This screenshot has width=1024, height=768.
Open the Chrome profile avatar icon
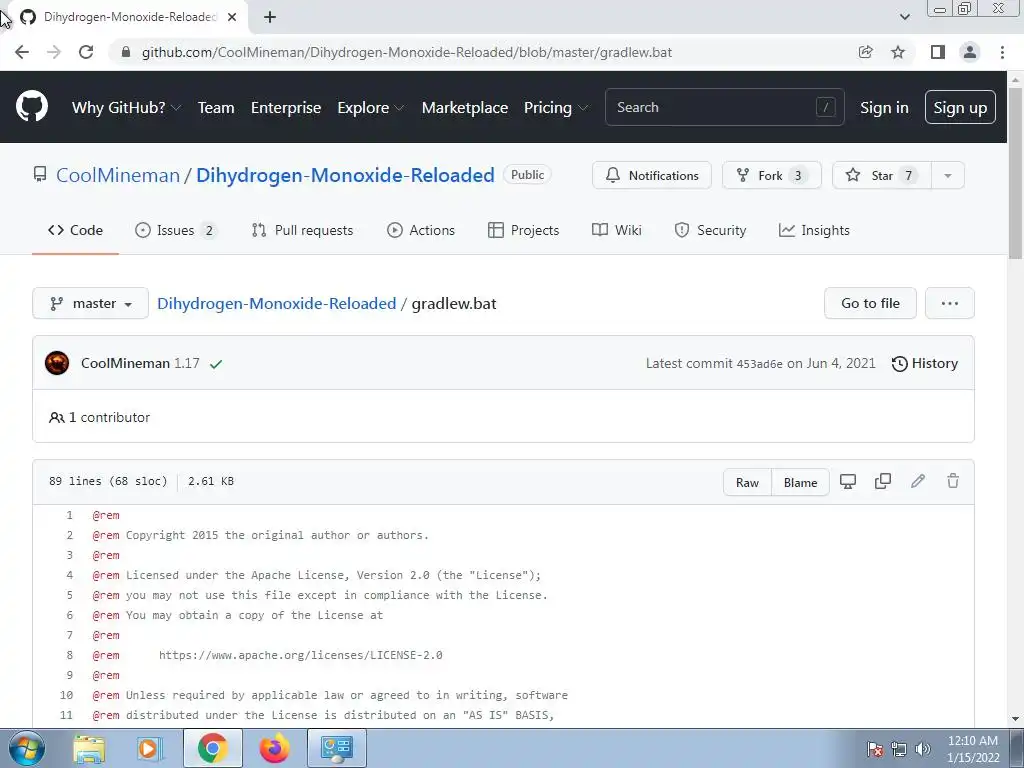(x=970, y=52)
